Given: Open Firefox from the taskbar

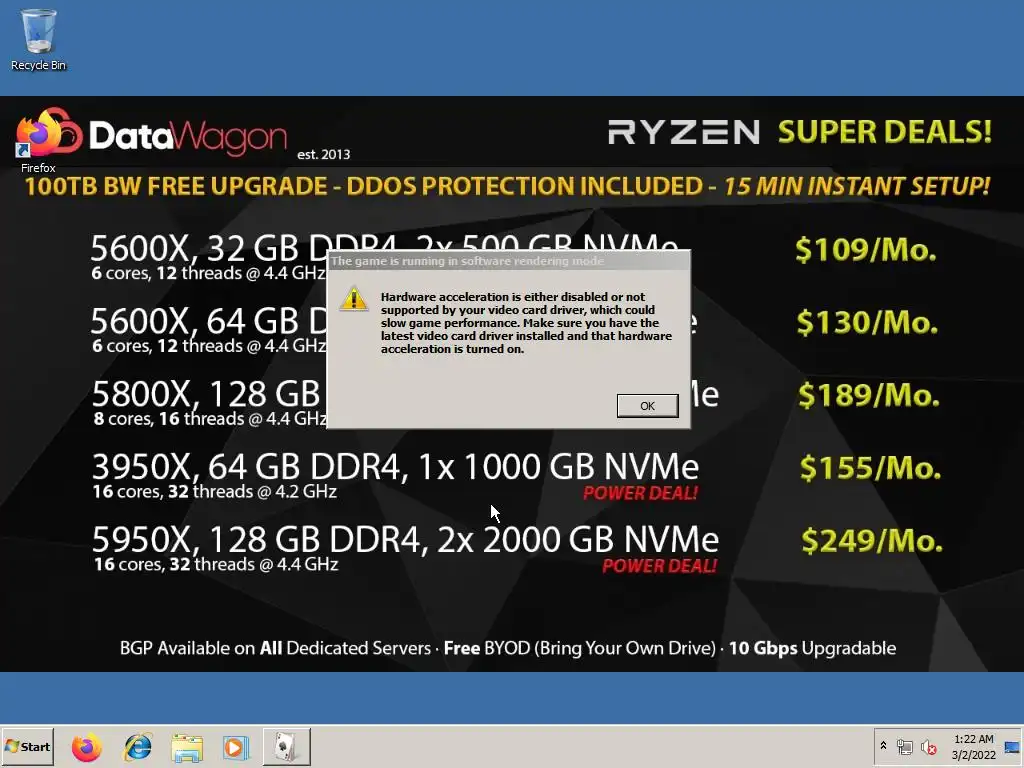Looking at the screenshot, I should (87, 747).
